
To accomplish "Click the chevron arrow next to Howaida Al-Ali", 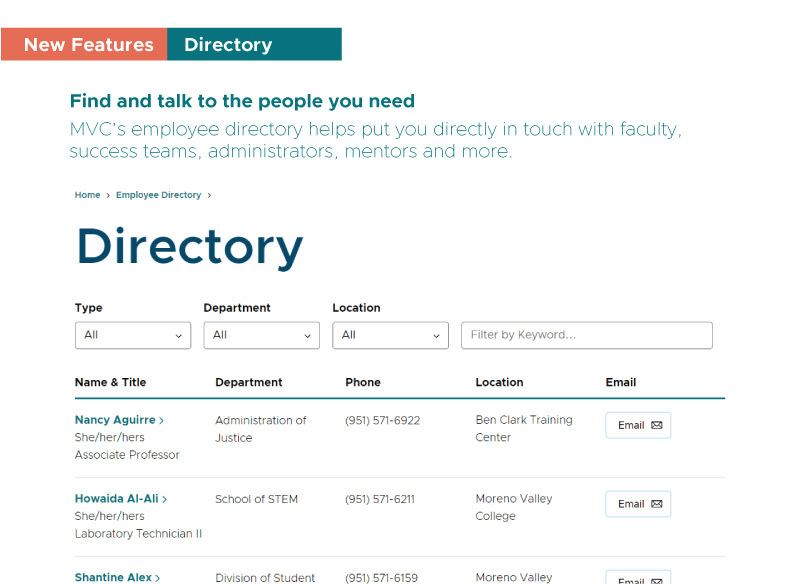I will click(167, 498).
